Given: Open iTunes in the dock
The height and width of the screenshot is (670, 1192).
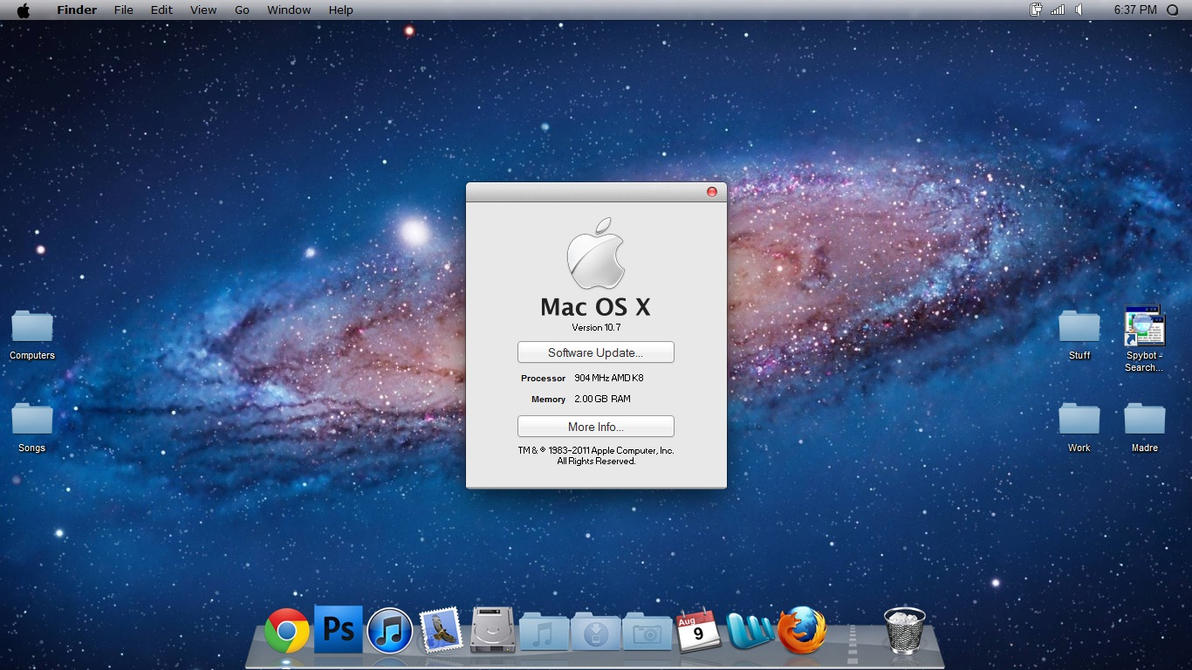Looking at the screenshot, I should tap(390, 631).
